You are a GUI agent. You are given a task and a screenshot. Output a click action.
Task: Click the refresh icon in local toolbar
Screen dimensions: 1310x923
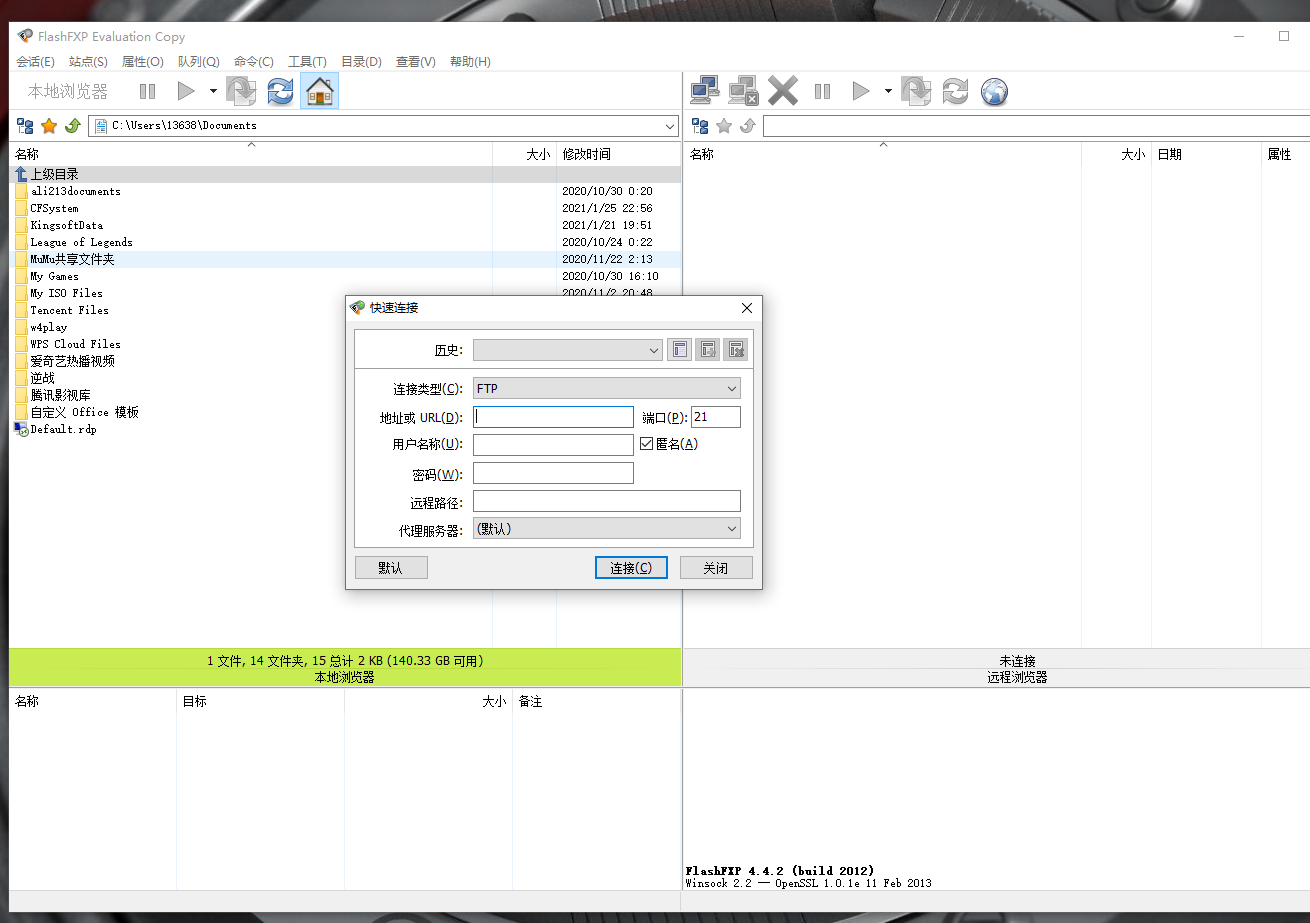[280, 91]
